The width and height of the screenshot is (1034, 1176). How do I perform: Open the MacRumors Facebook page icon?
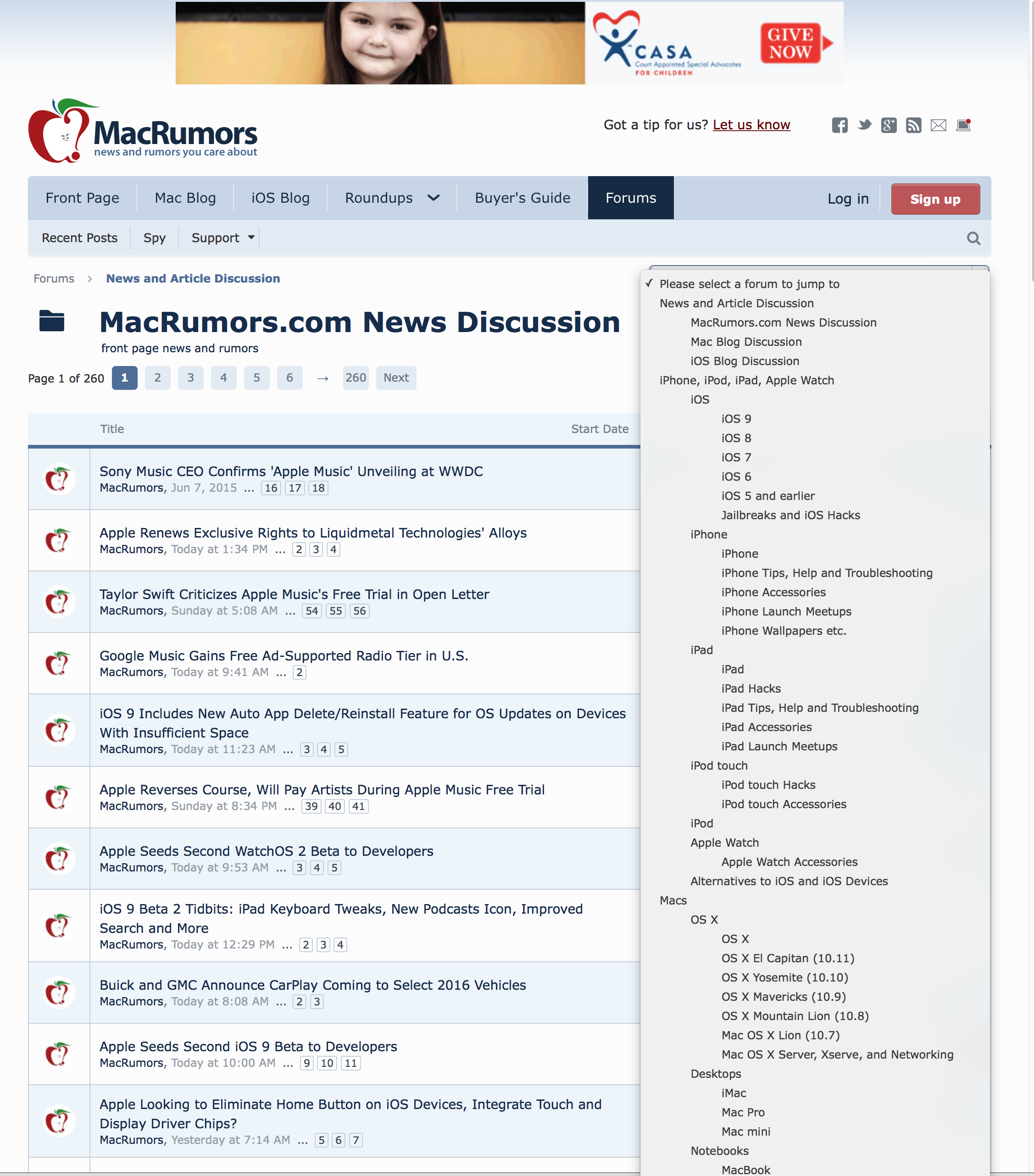[839, 125]
